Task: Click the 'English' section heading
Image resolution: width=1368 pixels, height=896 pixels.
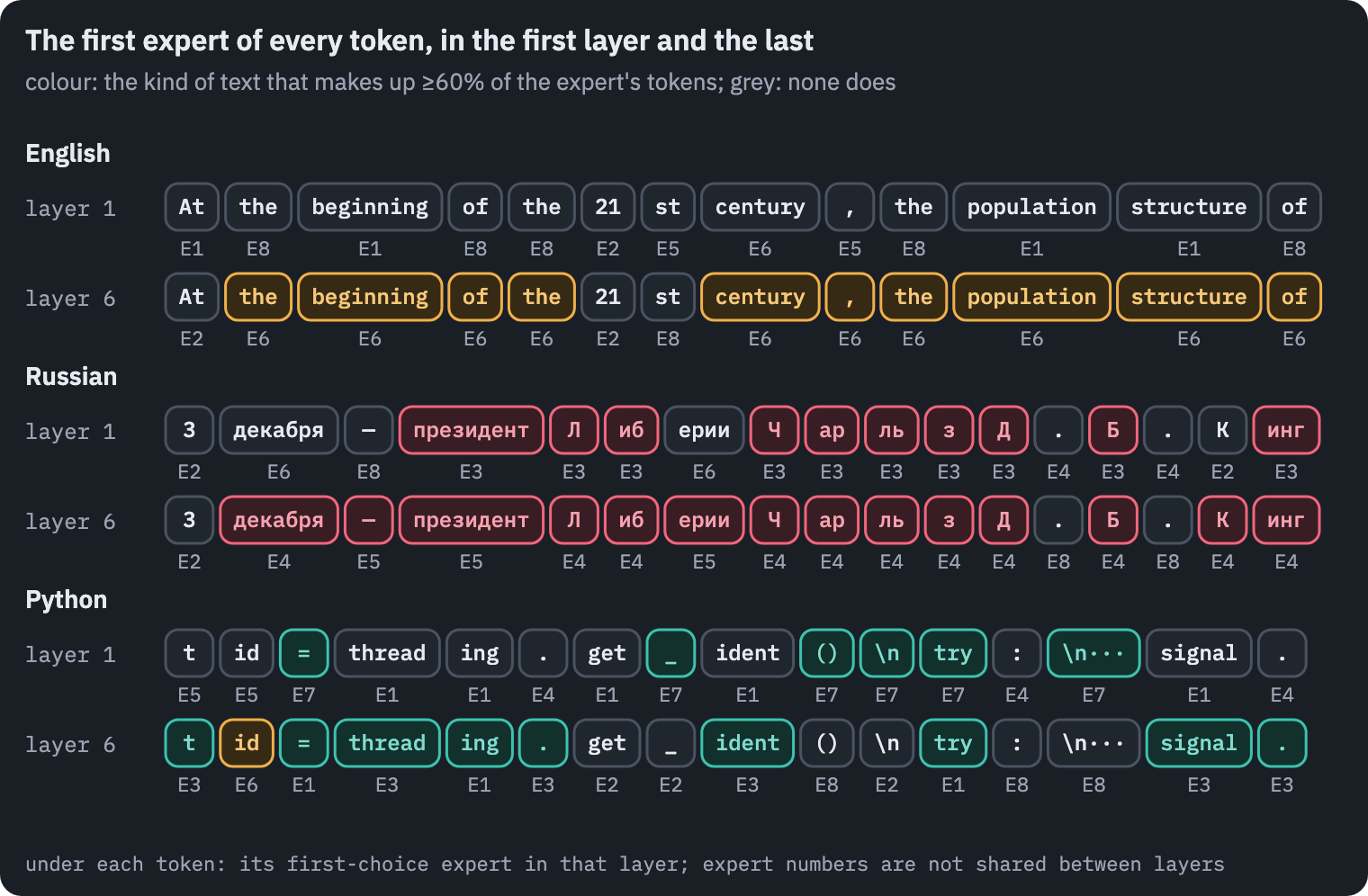Action: coord(67,154)
